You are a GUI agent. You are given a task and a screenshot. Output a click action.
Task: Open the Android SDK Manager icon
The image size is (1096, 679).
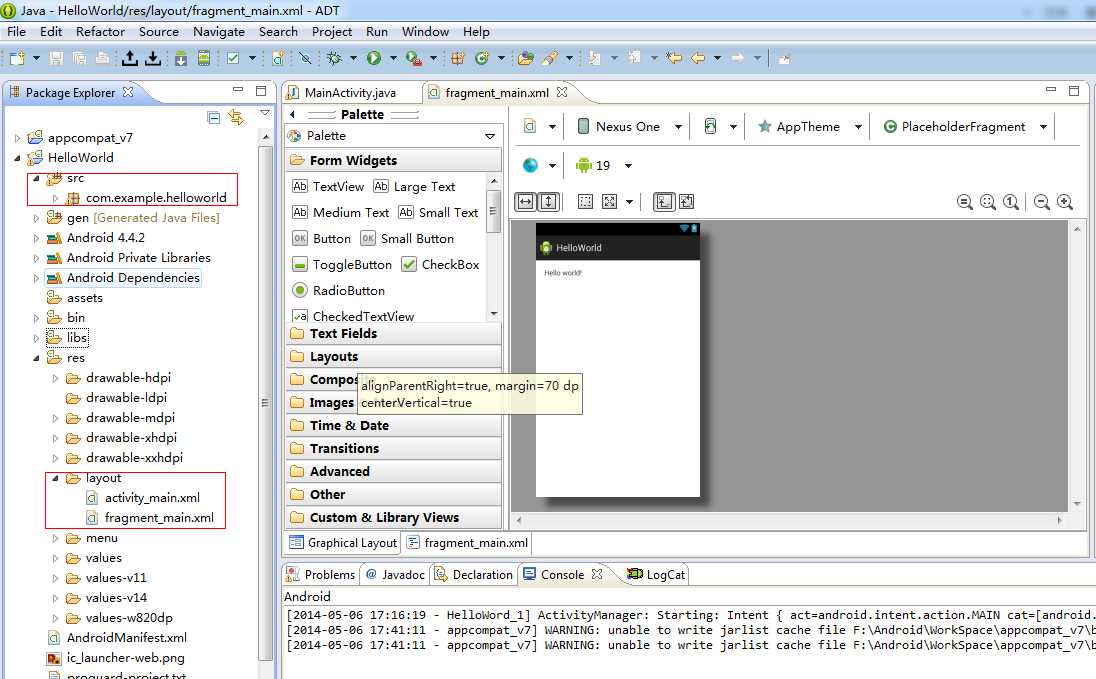[x=181, y=59]
